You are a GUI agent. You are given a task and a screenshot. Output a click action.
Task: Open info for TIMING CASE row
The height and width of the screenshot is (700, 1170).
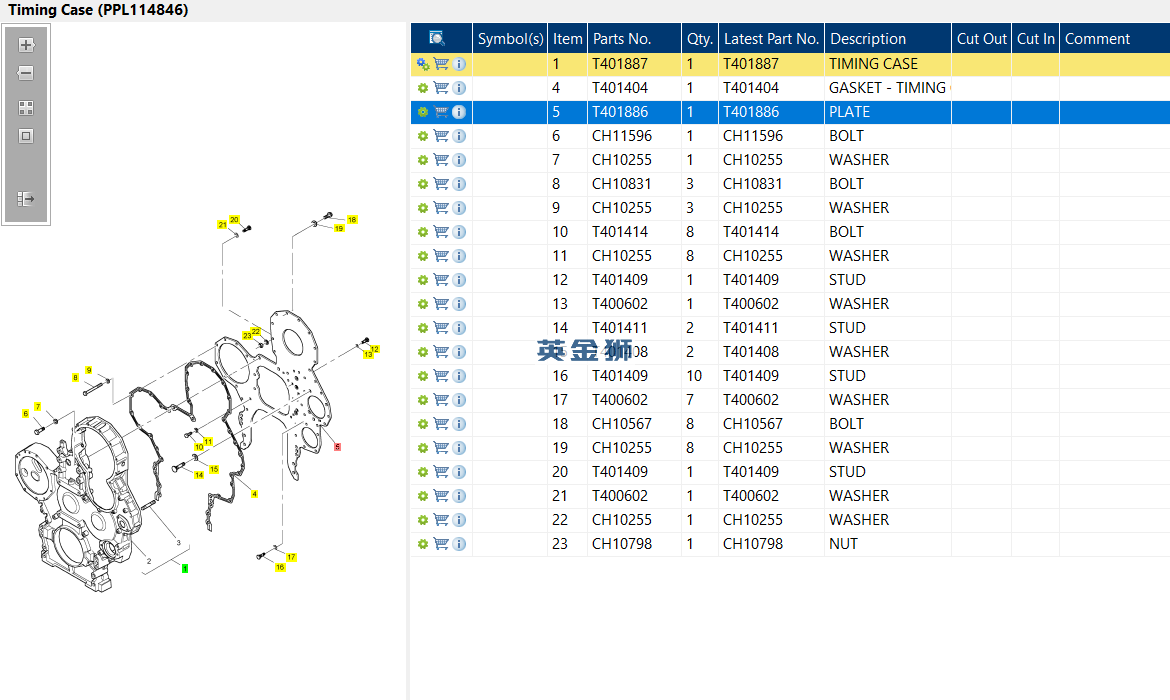tap(460, 64)
